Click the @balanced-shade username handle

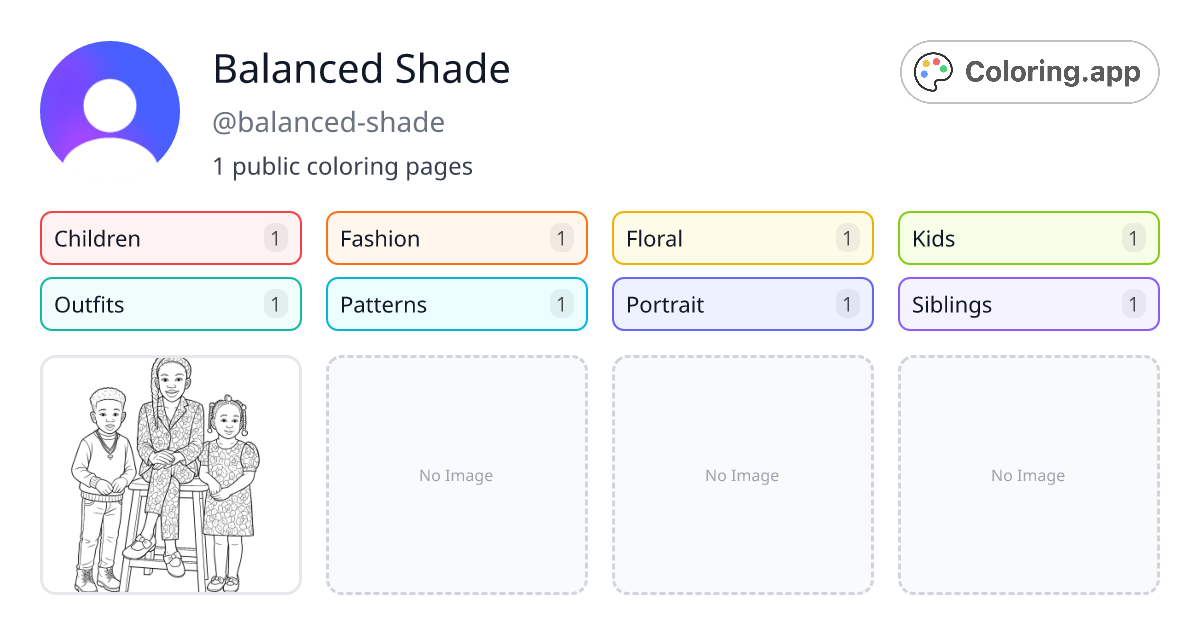pos(330,122)
